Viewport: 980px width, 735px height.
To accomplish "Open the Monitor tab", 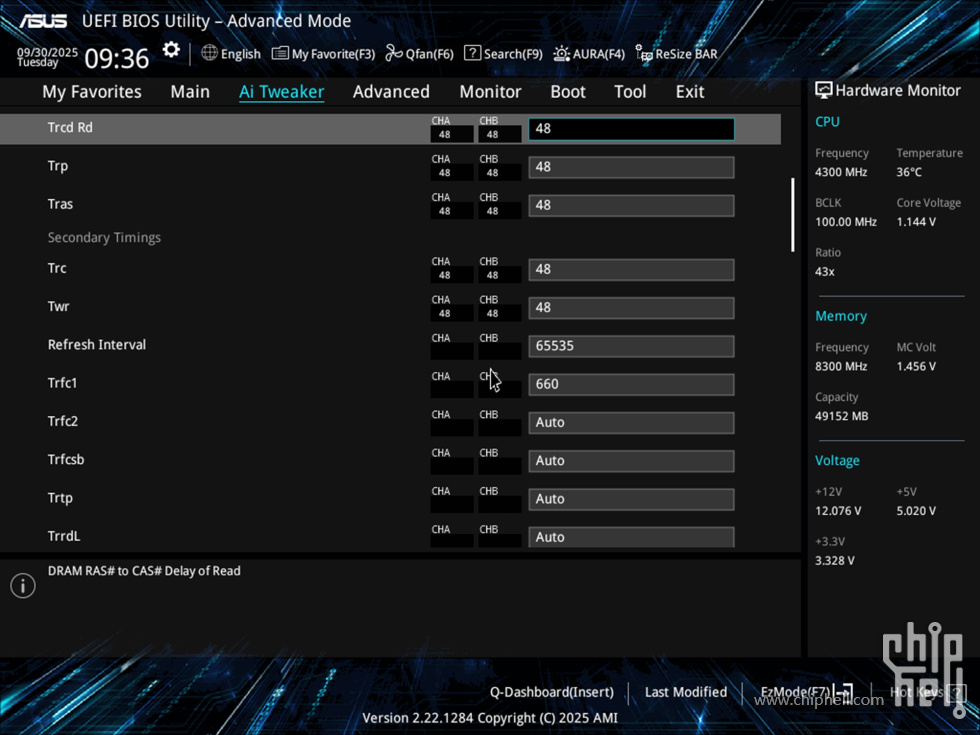I will click(490, 92).
